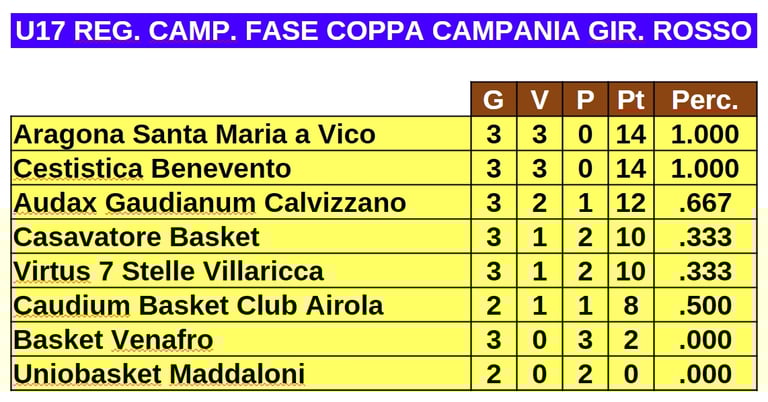The width and height of the screenshot is (768, 402).
Task: Click the V column header
Action: coord(539,99)
